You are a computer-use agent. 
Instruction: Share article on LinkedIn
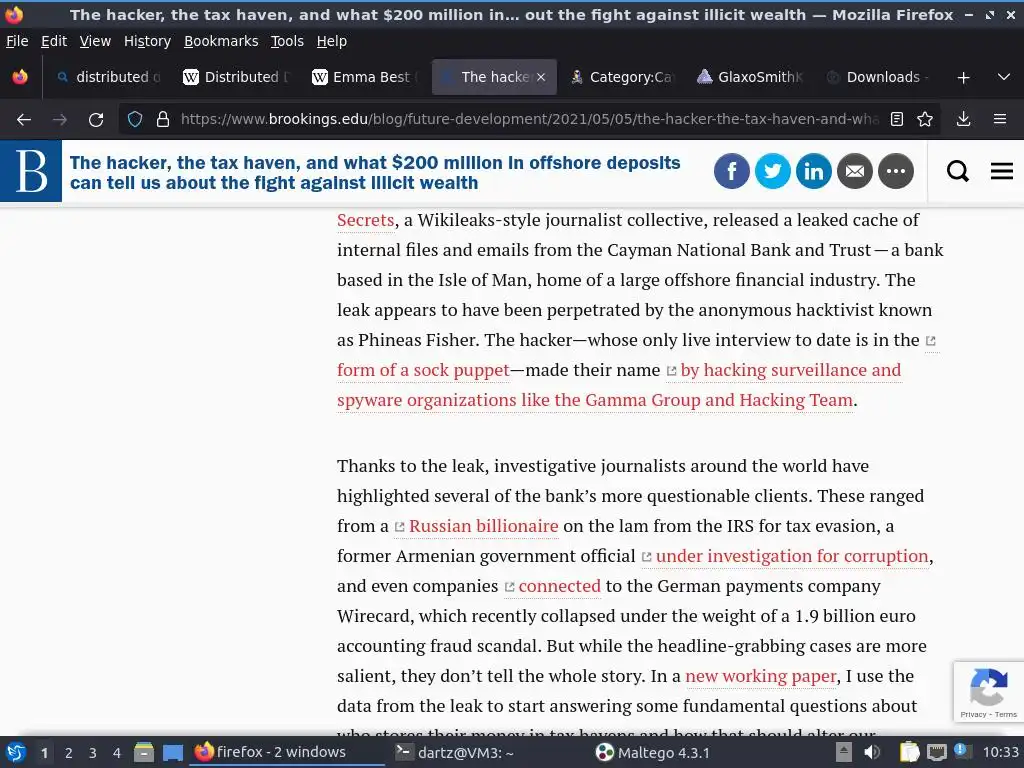(x=814, y=171)
